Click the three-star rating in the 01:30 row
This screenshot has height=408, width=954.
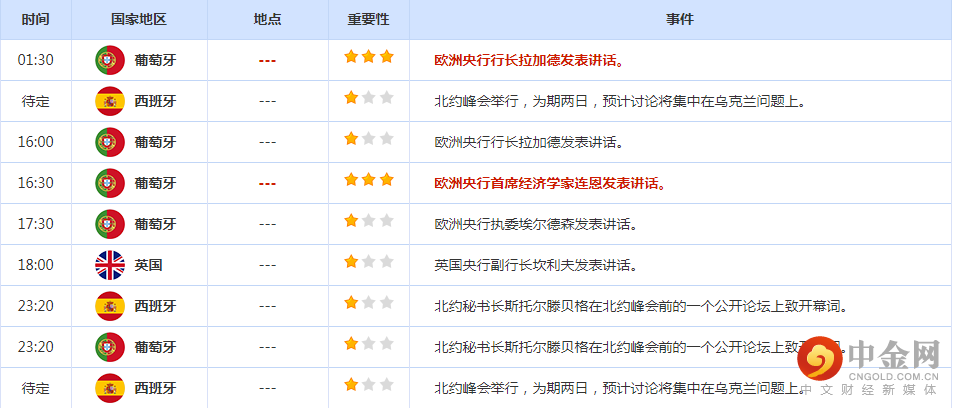pyautogui.click(x=369, y=57)
